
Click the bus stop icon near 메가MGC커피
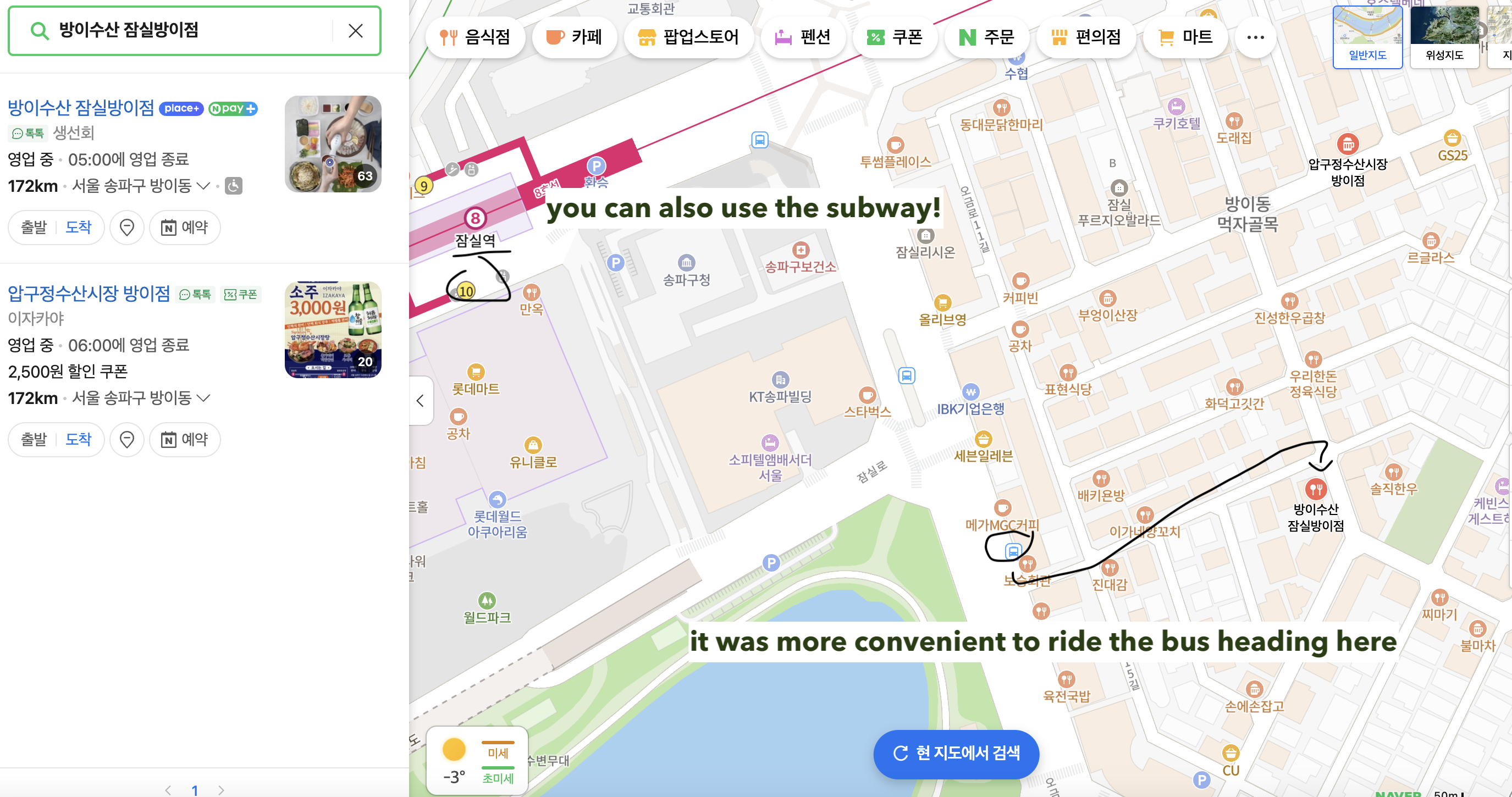pyautogui.click(x=1013, y=551)
